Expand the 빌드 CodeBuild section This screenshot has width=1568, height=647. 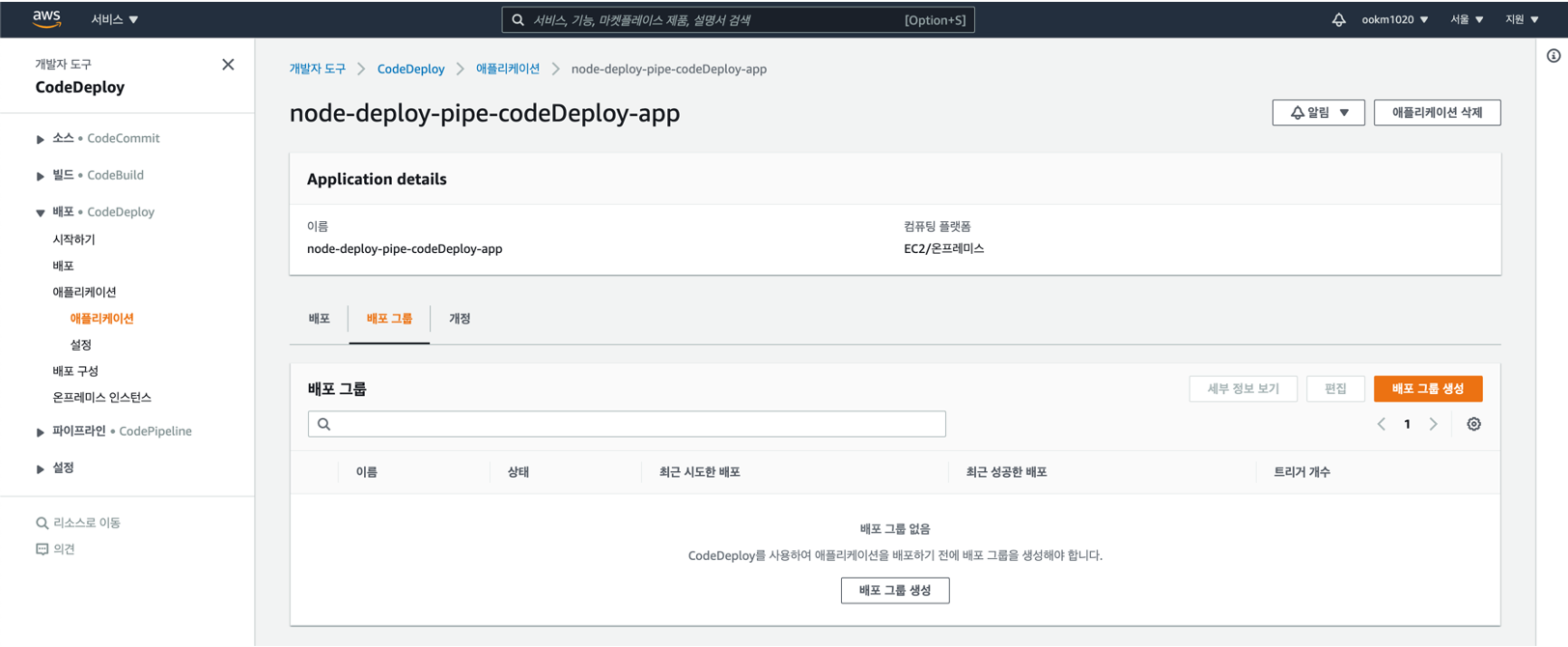(x=41, y=176)
